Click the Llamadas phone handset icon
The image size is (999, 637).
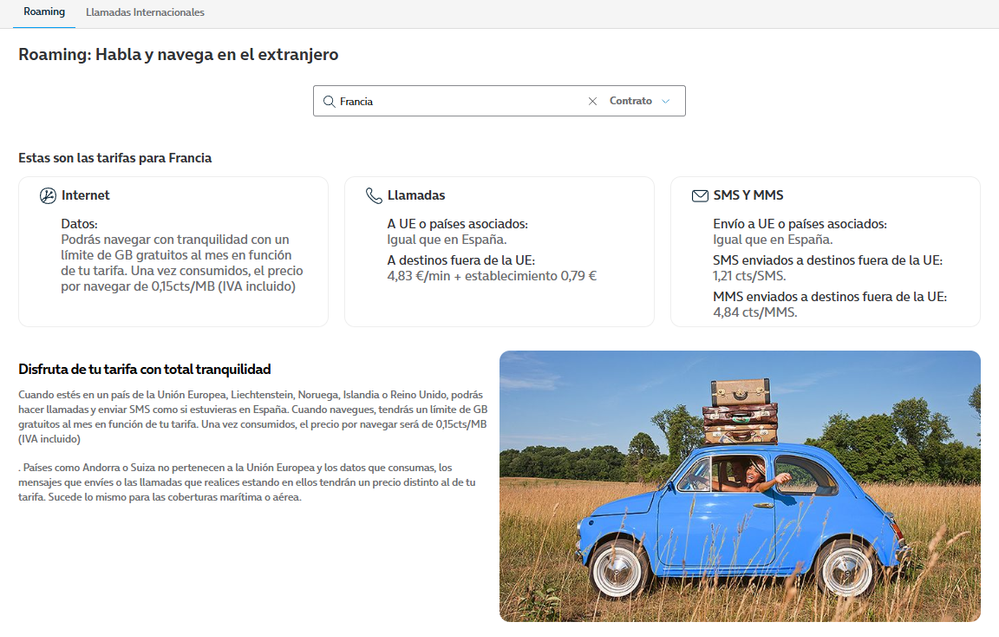coord(373,196)
